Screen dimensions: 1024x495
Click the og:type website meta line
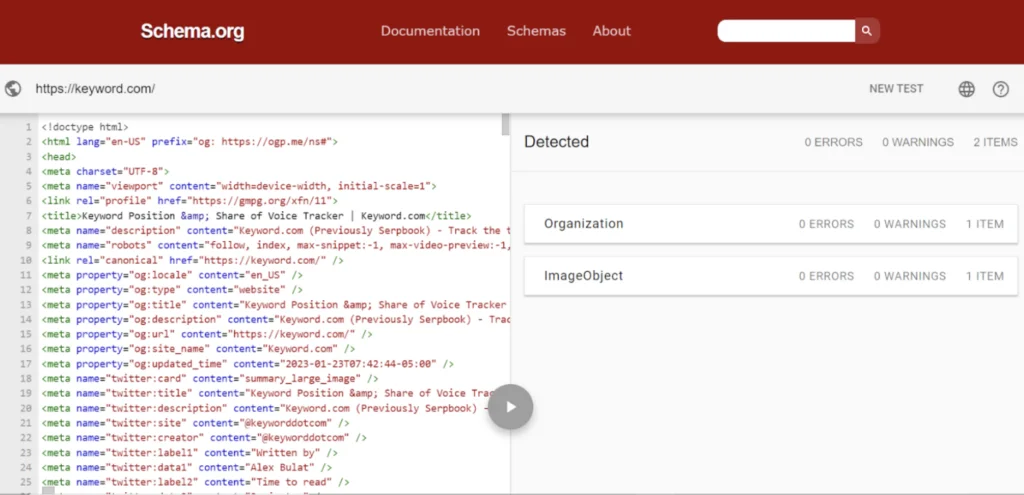(x=172, y=289)
